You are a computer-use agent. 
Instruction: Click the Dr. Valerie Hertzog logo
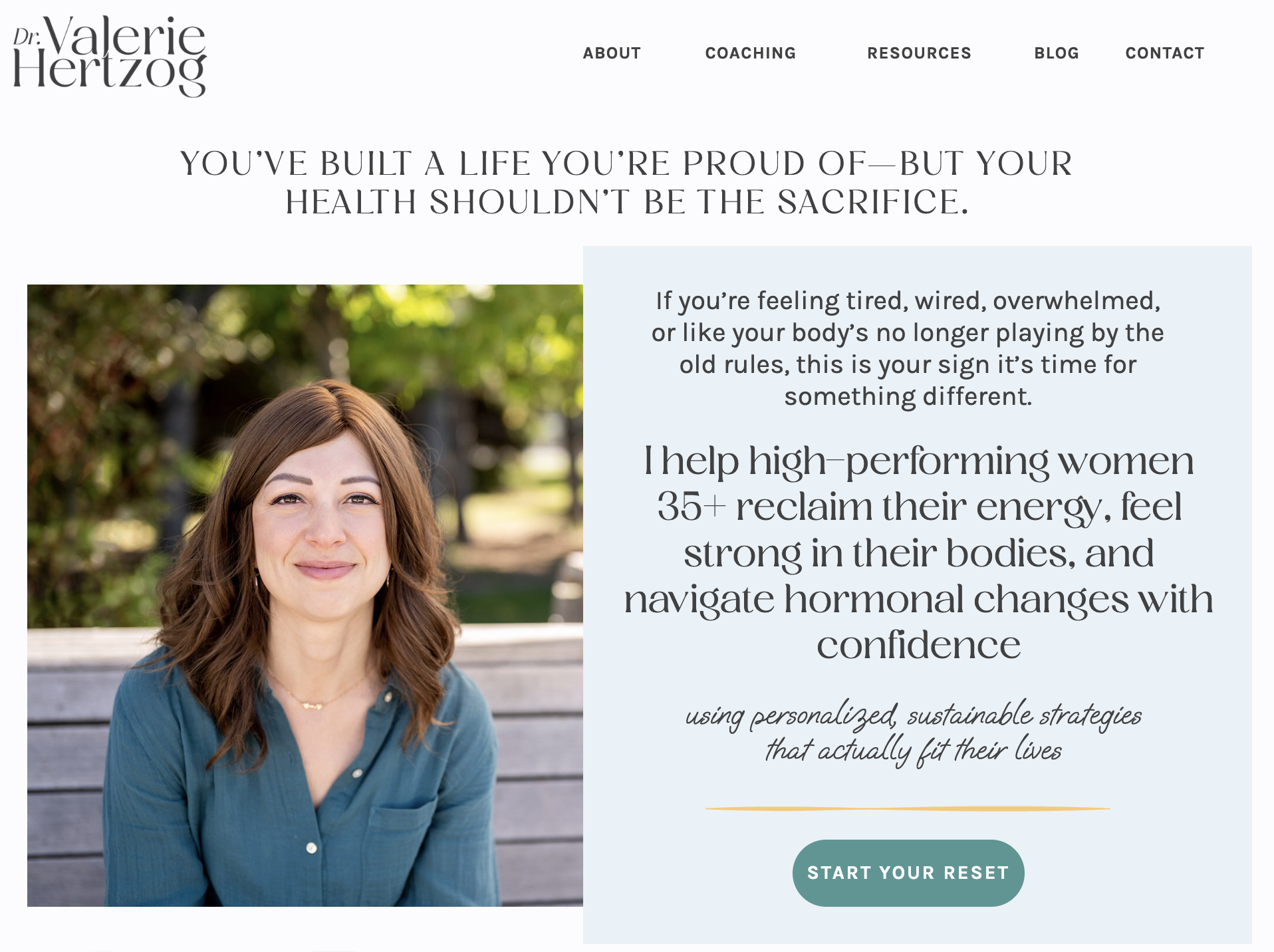tap(110, 56)
